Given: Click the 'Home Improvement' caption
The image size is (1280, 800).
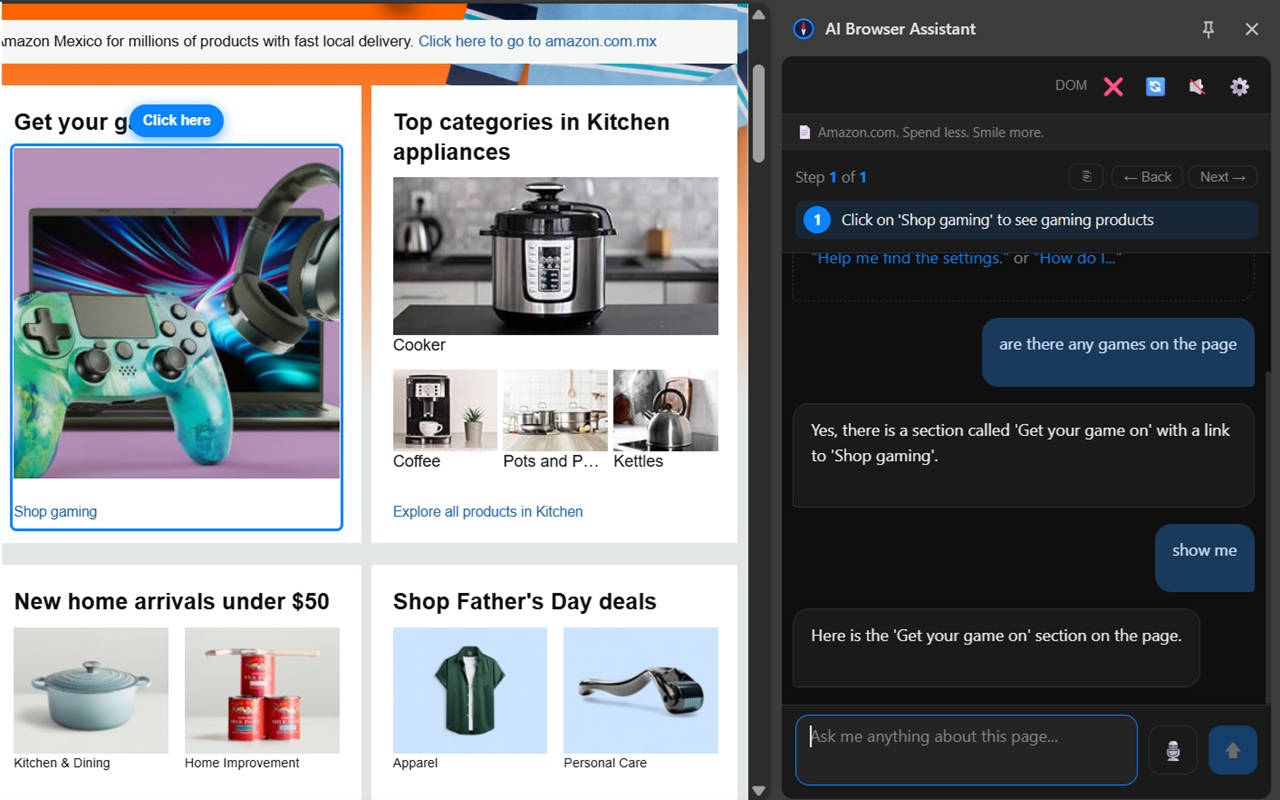Looking at the screenshot, I should [242, 763].
